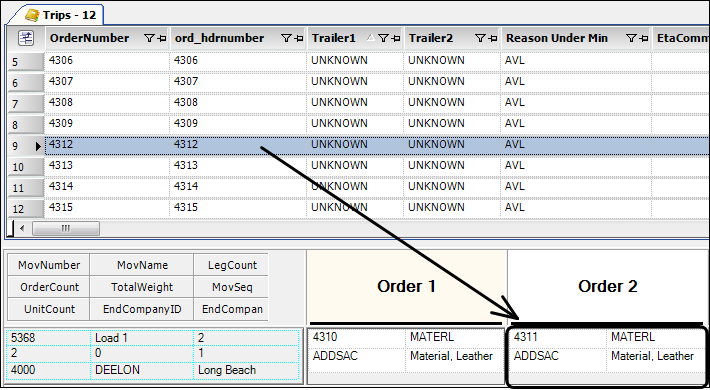710x390 pixels.
Task: Click row 9 selector arrow
Action: click(x=38, y=146)
